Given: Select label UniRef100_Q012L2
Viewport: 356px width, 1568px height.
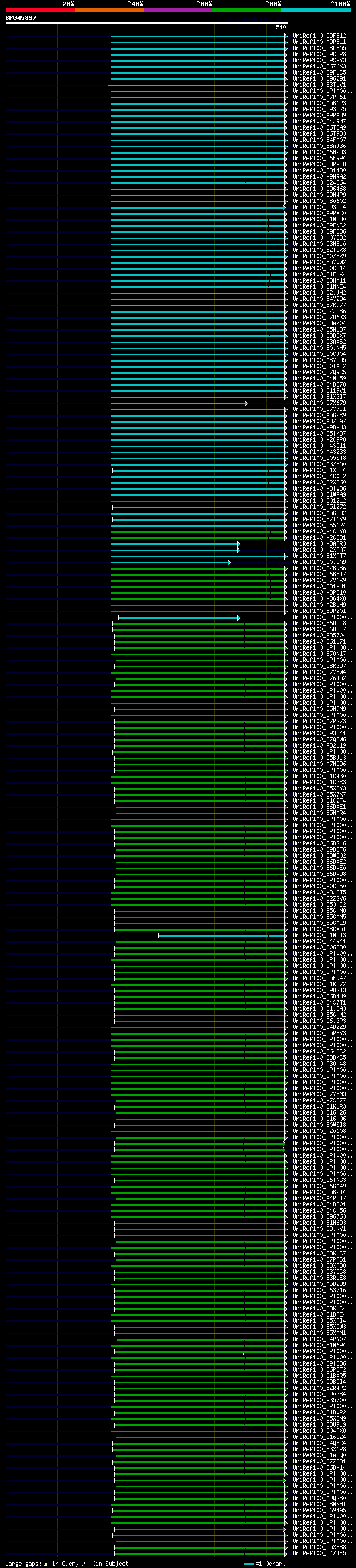Looking at the screenshot, I should point(319,501).
